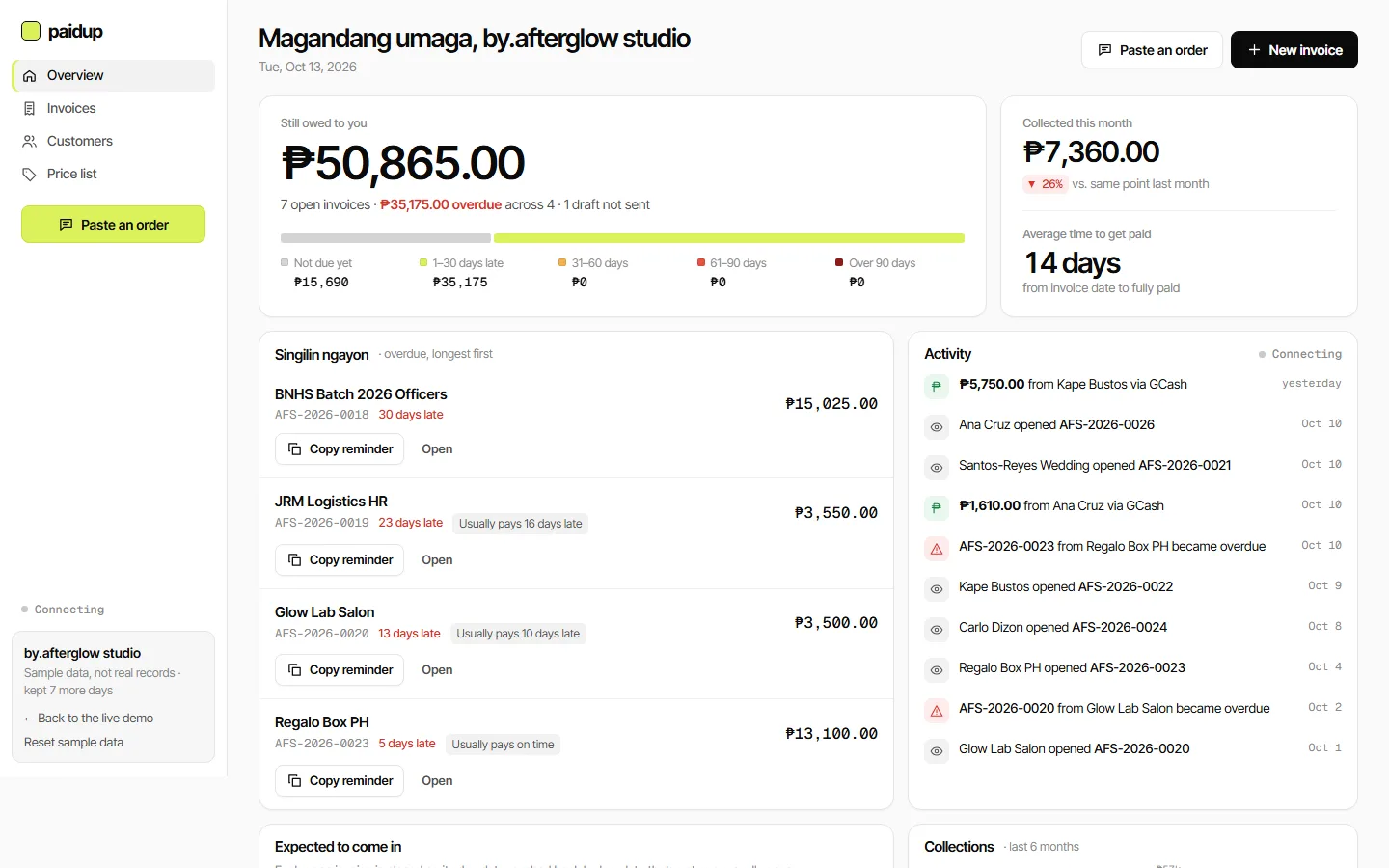Click Paste an order button in the header
Viewport: 1389px width, 868px height.
(1152, 50)
